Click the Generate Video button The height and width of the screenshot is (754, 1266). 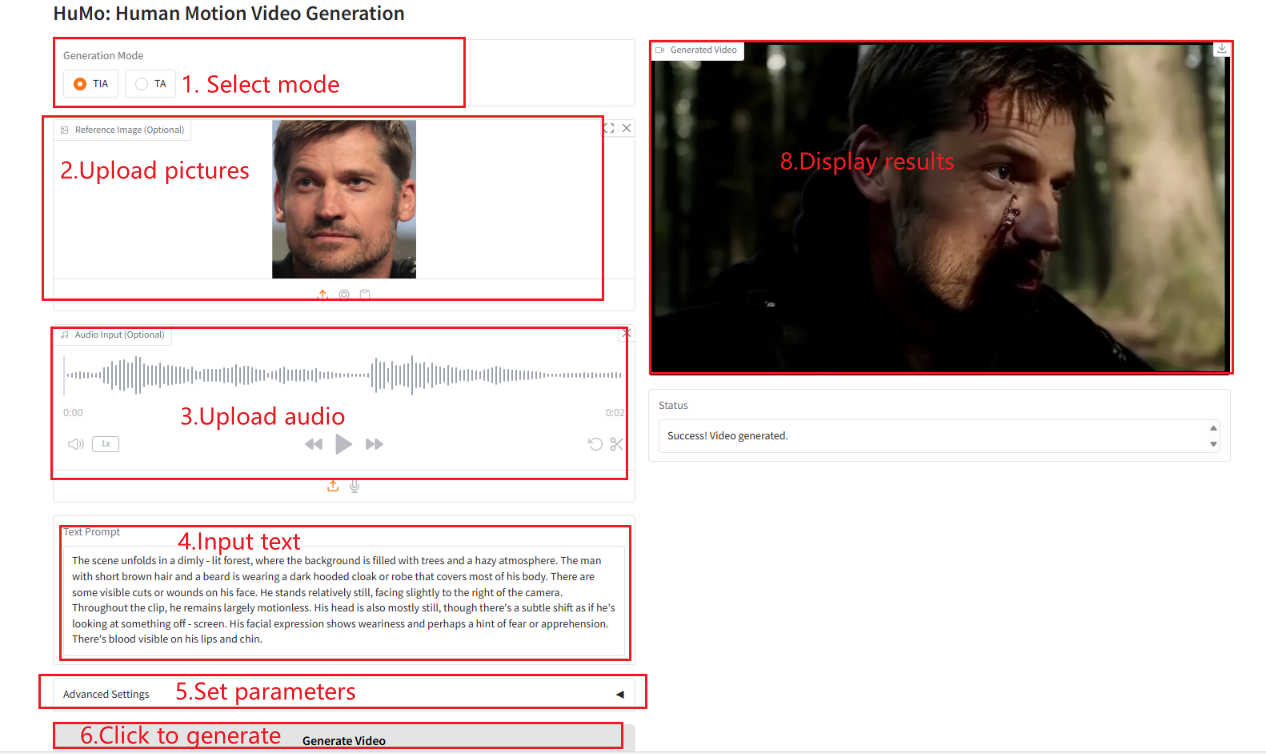point(343,740)
